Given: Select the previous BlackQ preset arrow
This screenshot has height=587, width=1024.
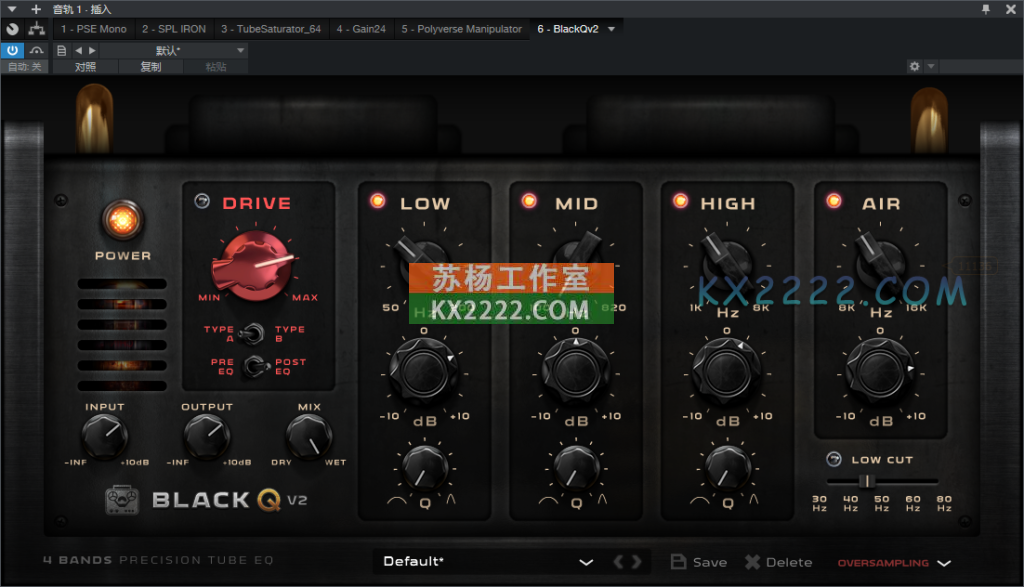Looking at the screenshot, I should point(618,562).
